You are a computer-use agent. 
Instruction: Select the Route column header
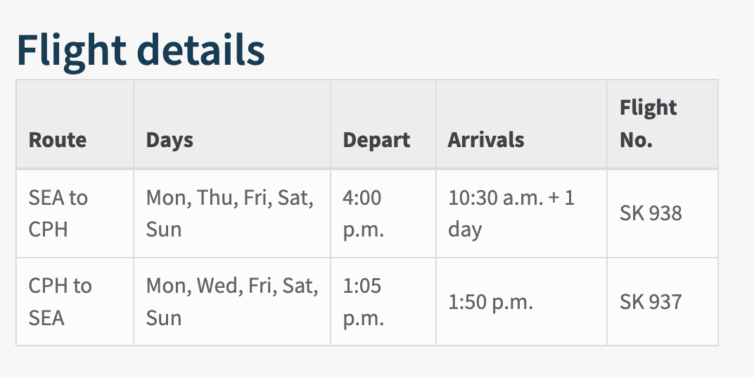[75, 124]
